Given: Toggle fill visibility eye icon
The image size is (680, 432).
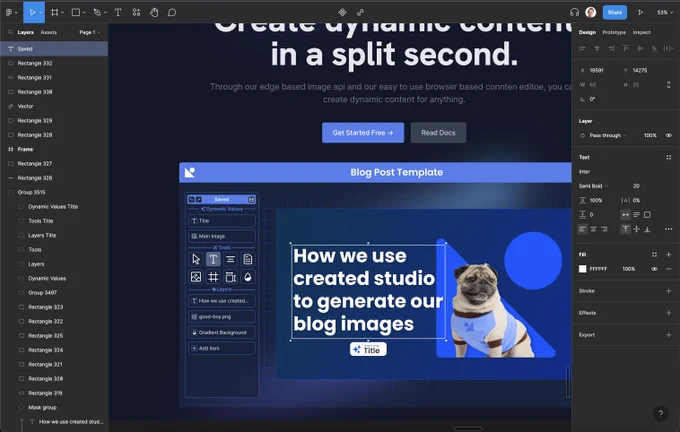Looking at the screenshot, I should point(654,269).
